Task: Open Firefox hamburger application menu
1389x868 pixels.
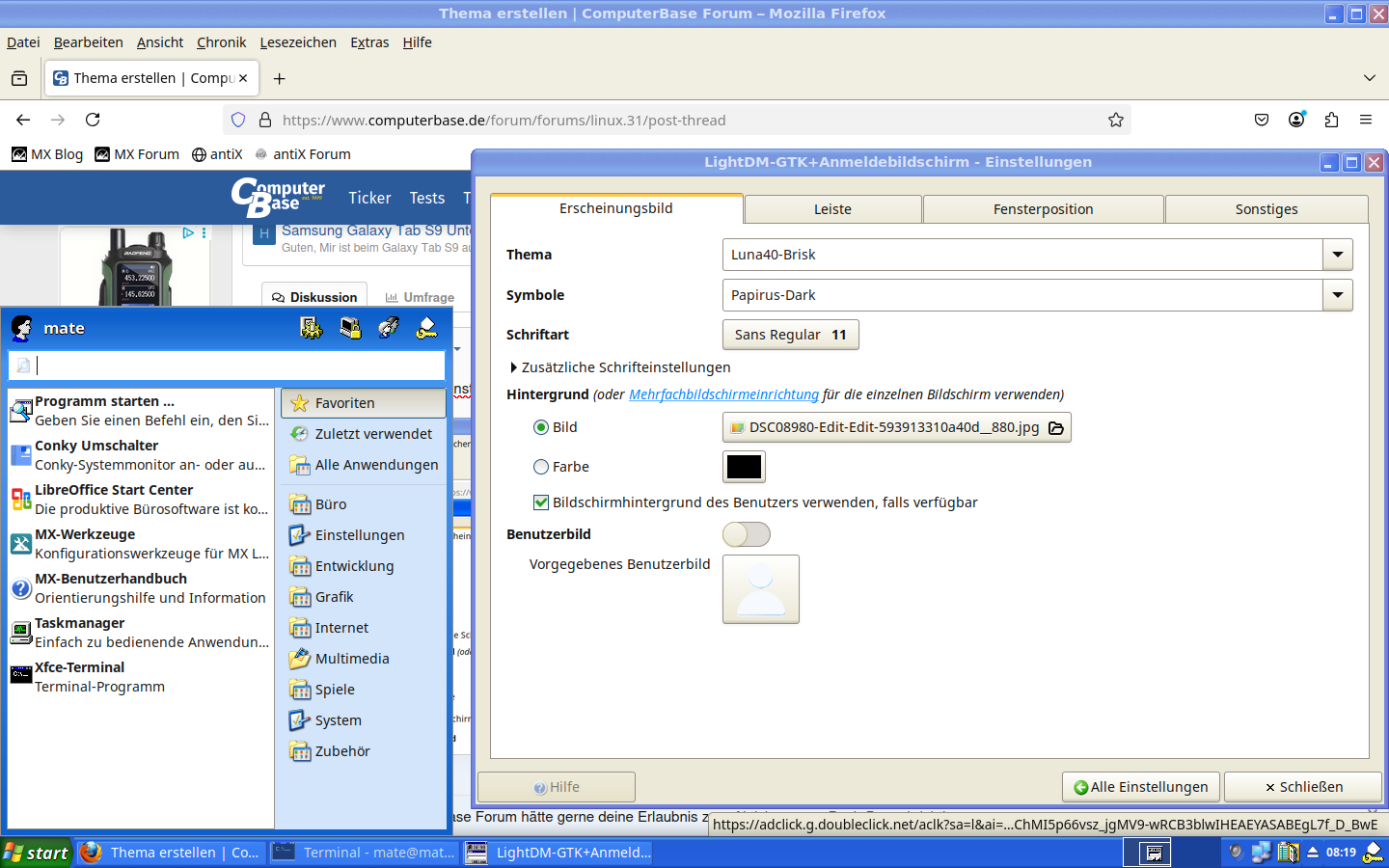Action: [1366, 120]
